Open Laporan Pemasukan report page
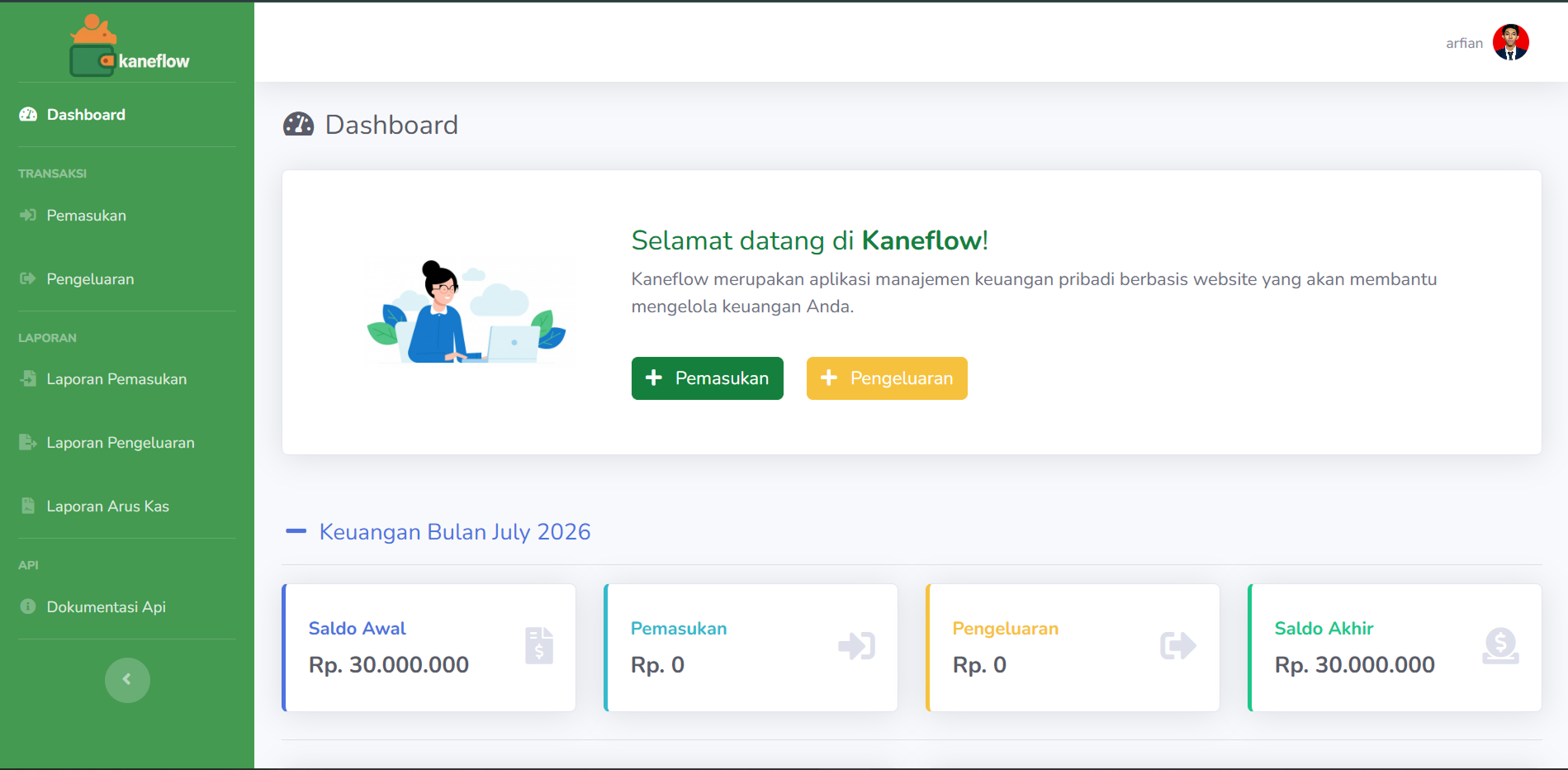 coord(127,379)
